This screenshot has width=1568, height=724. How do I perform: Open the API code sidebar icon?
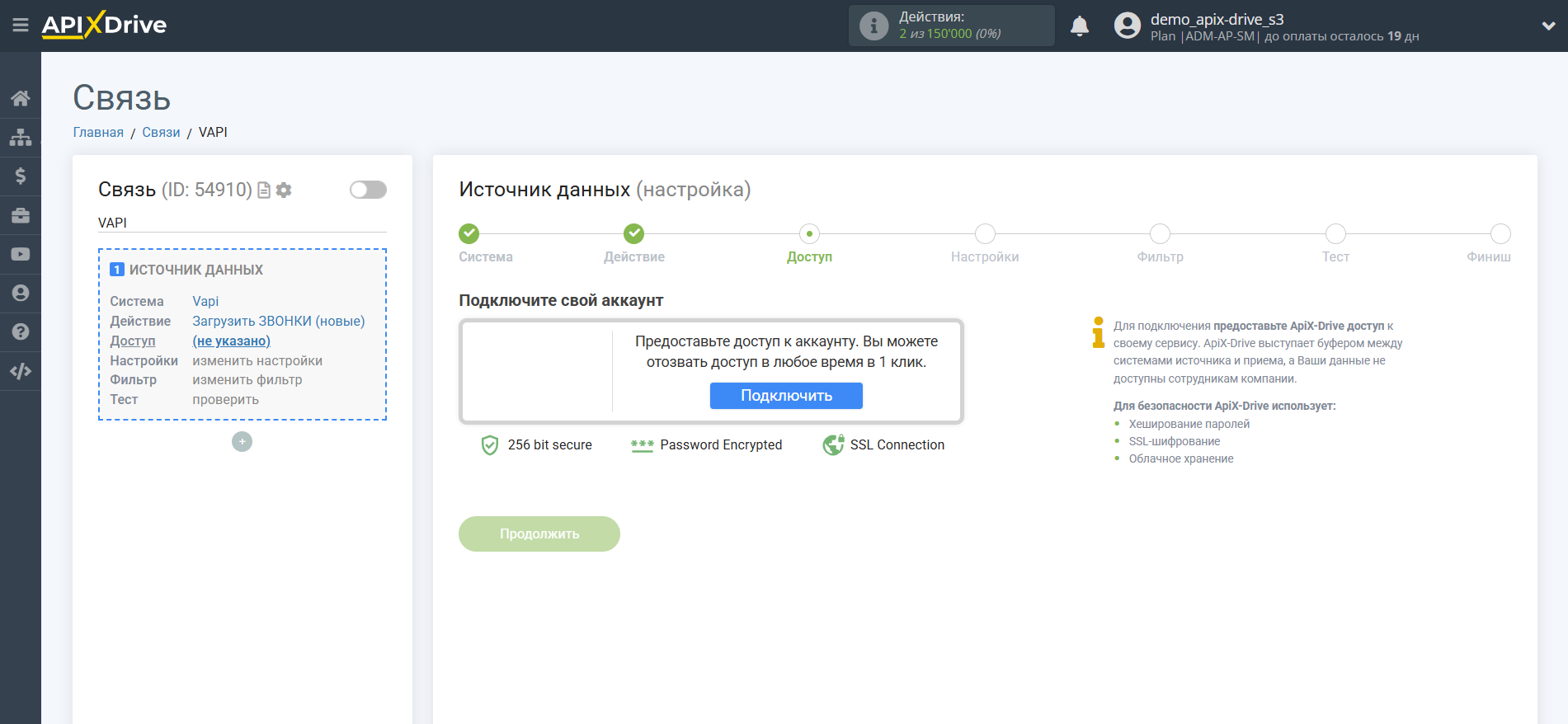(x=21, y=371)
